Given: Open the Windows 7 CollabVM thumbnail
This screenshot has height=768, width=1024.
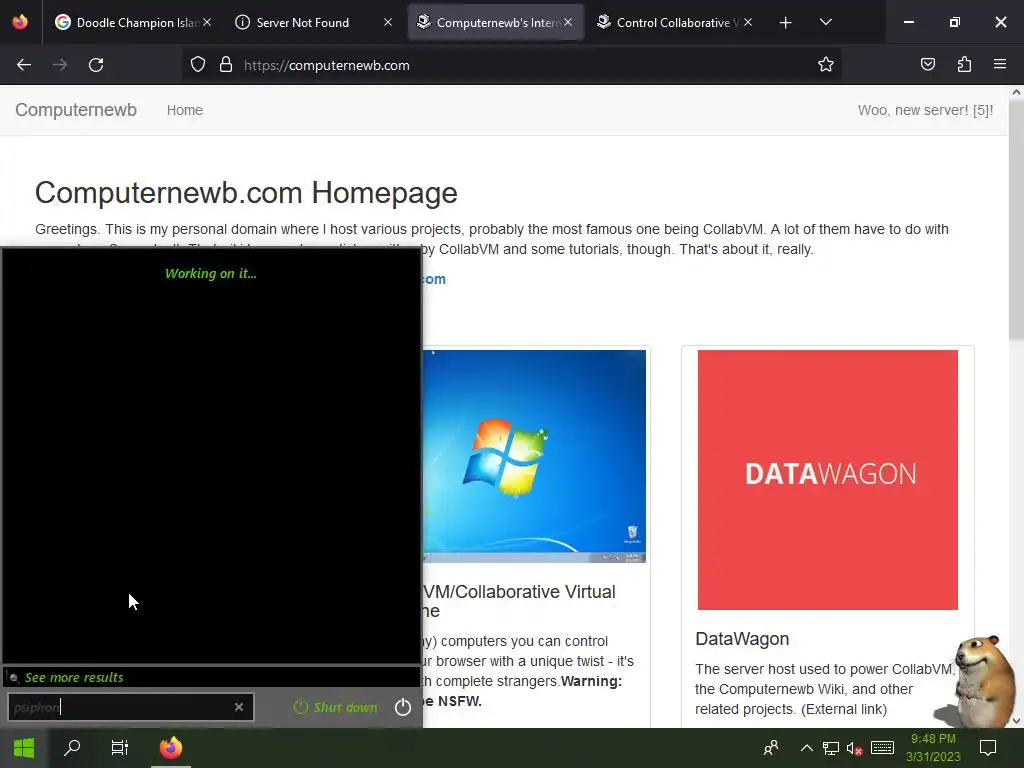Looking at the screenshot, I should pos(534,456).
